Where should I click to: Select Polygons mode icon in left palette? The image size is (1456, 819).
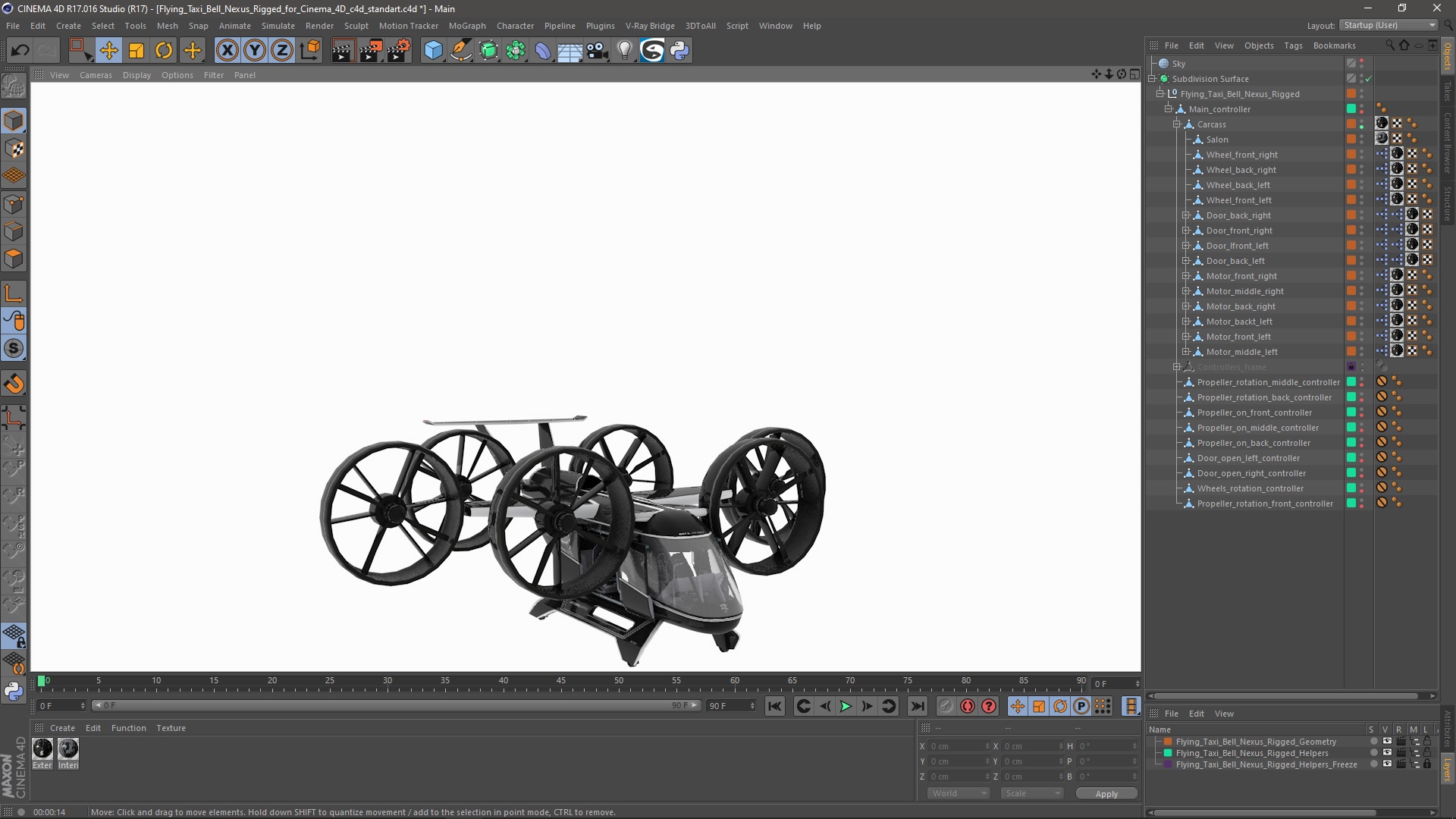pyautogui.click(x=14, y=259)
